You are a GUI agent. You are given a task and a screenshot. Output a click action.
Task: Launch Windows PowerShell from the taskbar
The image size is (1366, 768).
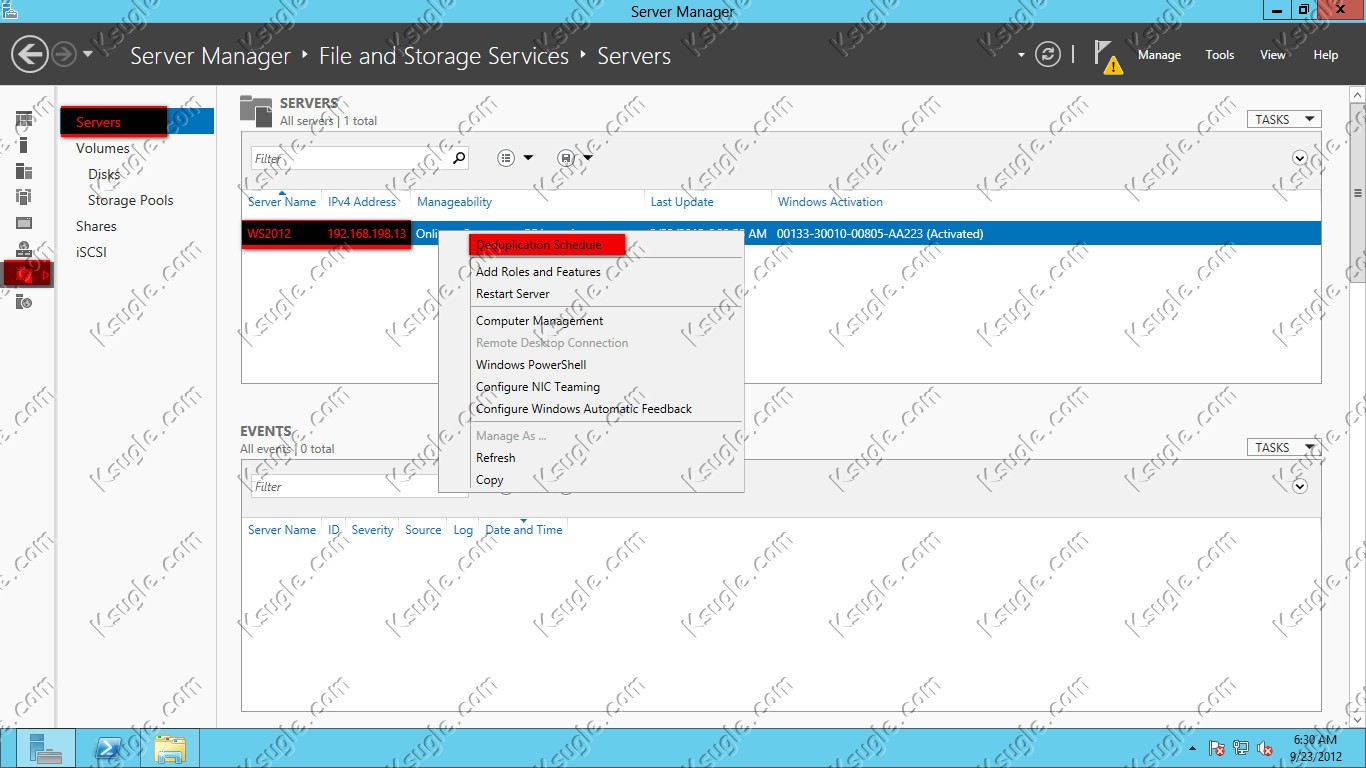tap(108, 748)
